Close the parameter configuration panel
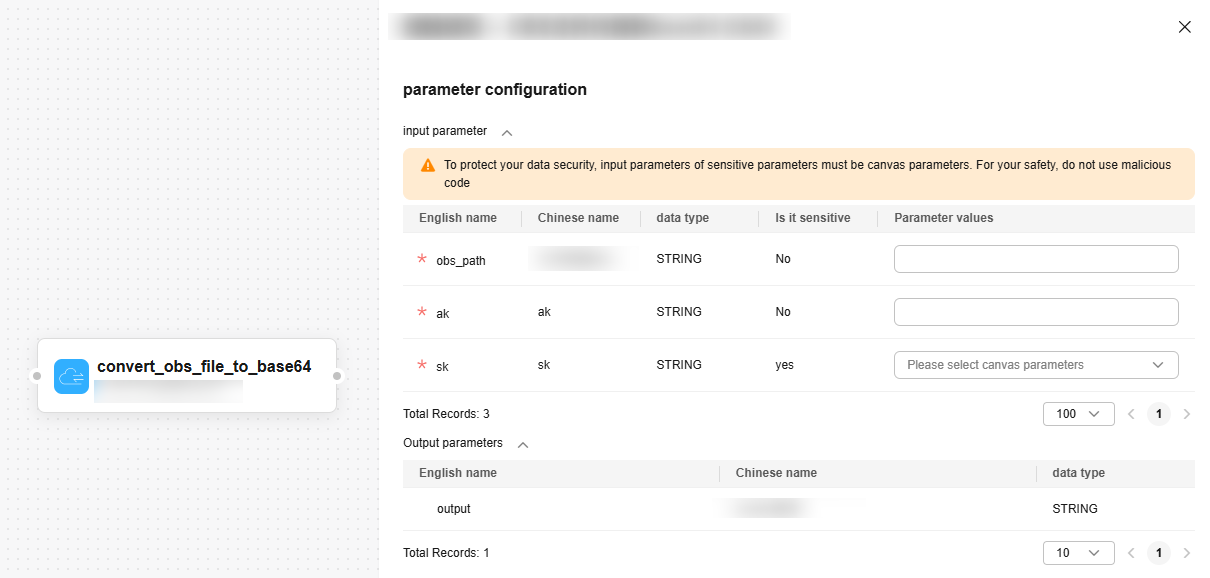This screenshot has height=578, width=1210. (1185, 27)
